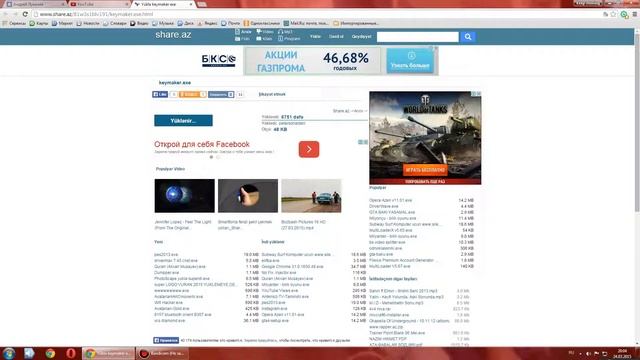Click the red arrow on Facebook ad
This screenshot has width=640, height=360.
[309, 149]
